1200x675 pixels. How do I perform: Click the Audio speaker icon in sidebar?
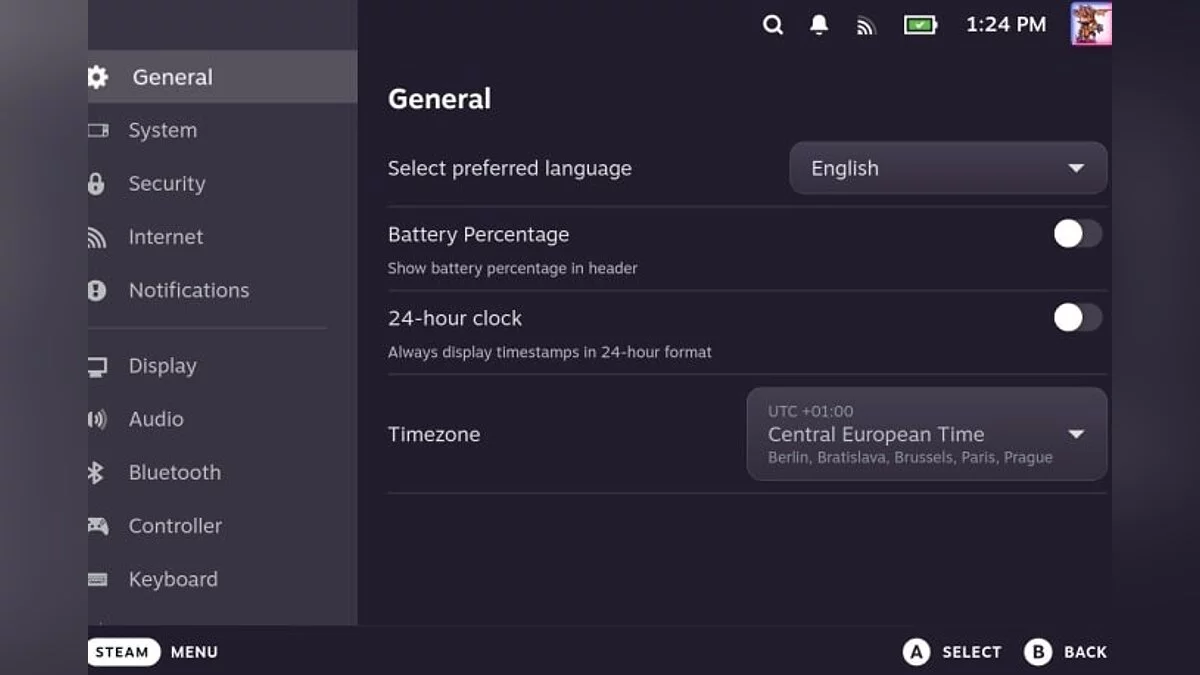point(97,419)
